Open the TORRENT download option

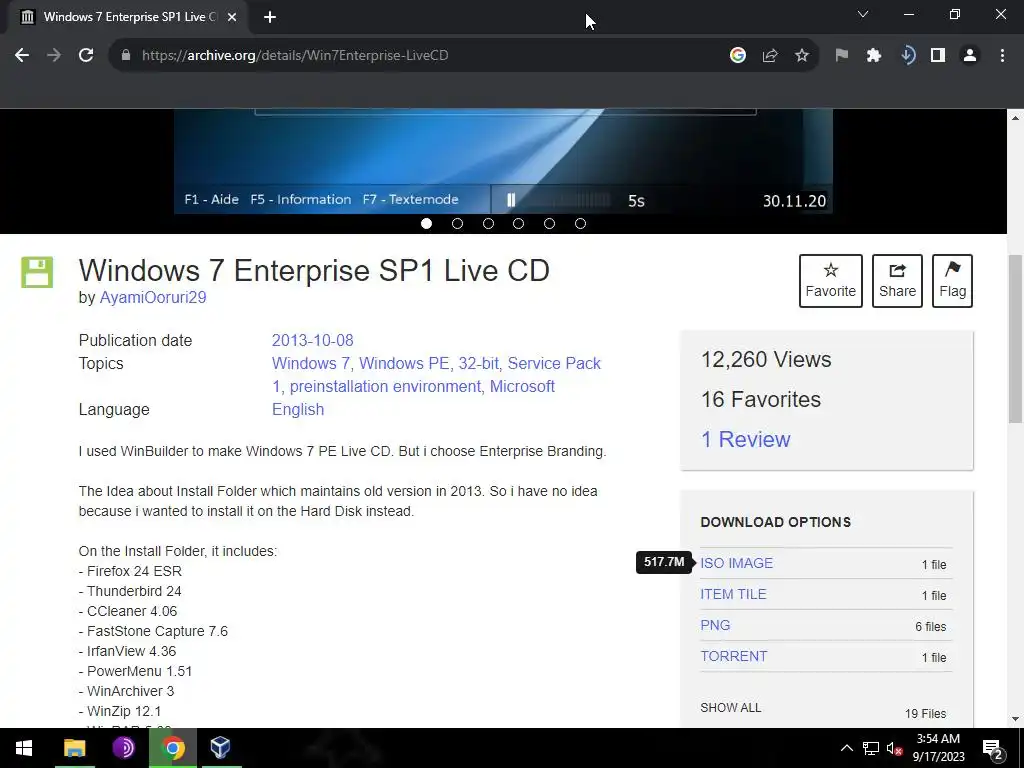734,656
